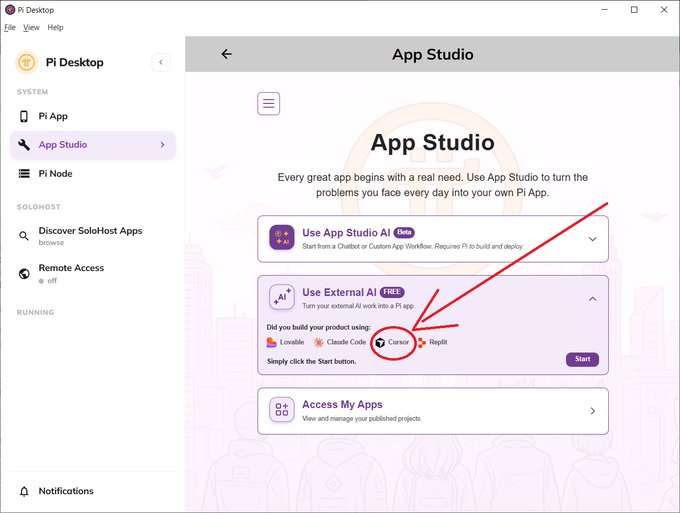Click the Lovable logo icon
The width and height of the screenshot is (680, 513).
coord(271,342)
